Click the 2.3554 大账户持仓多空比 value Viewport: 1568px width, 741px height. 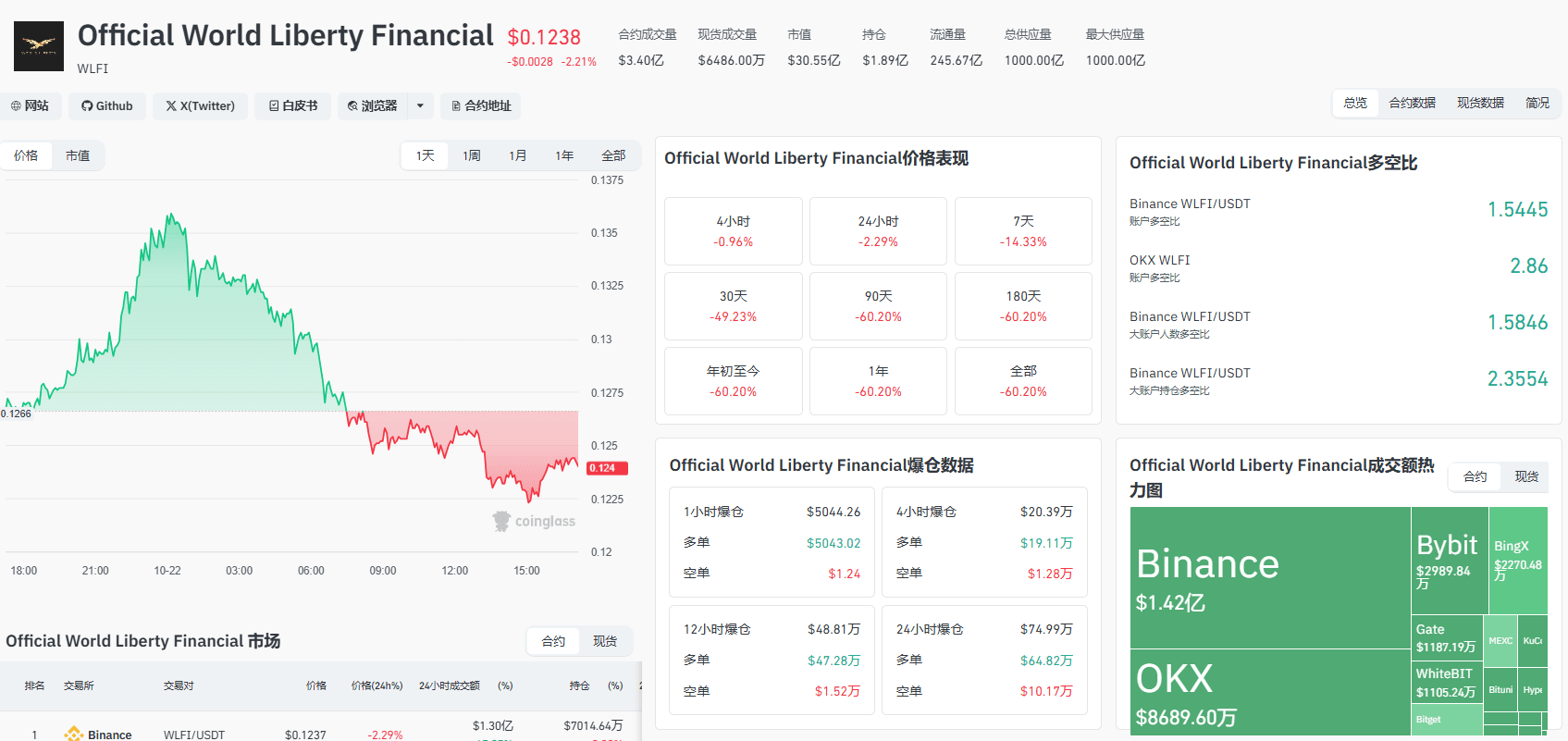tap(1517, 379)
